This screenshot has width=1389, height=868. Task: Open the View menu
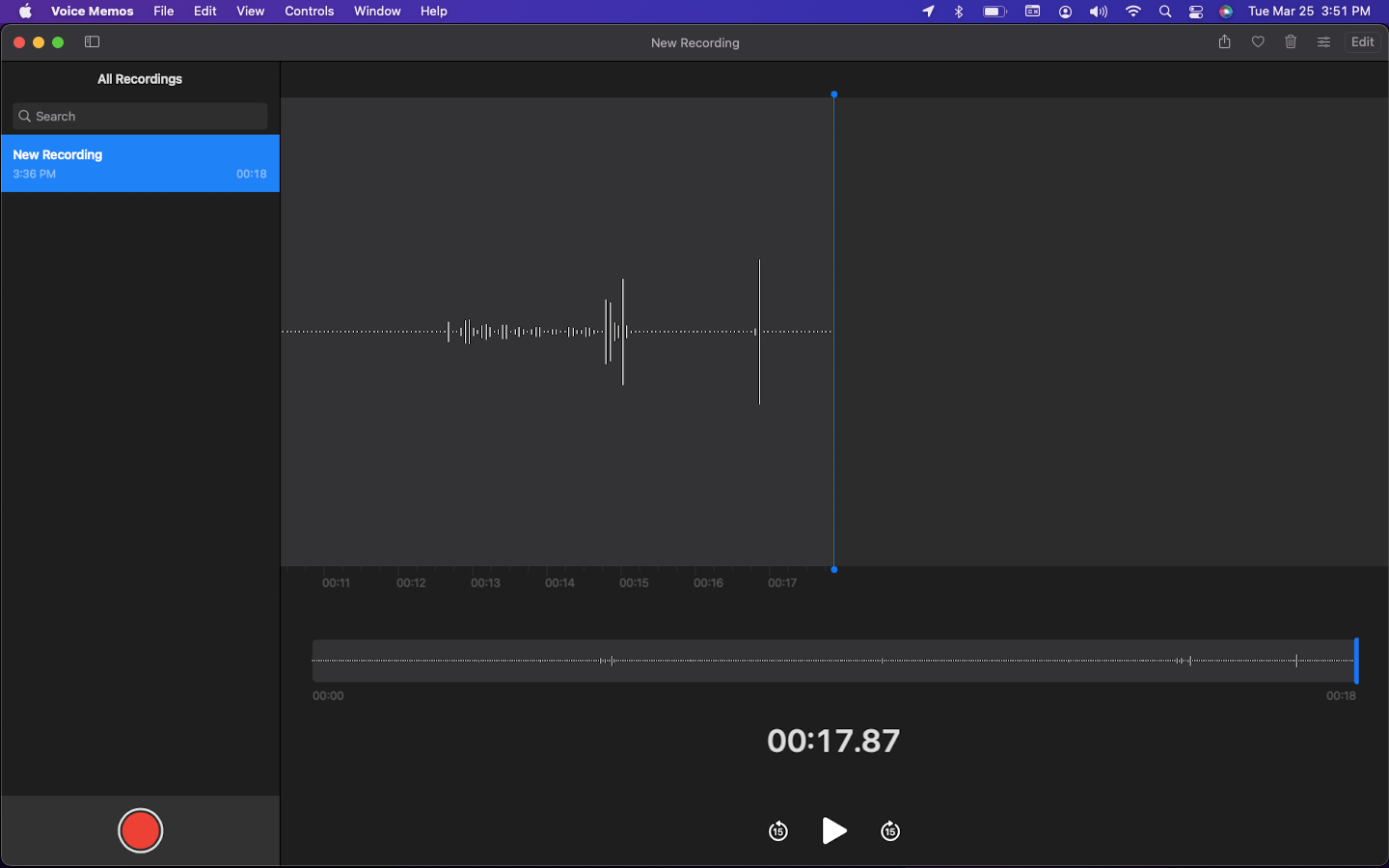point(250,11)
